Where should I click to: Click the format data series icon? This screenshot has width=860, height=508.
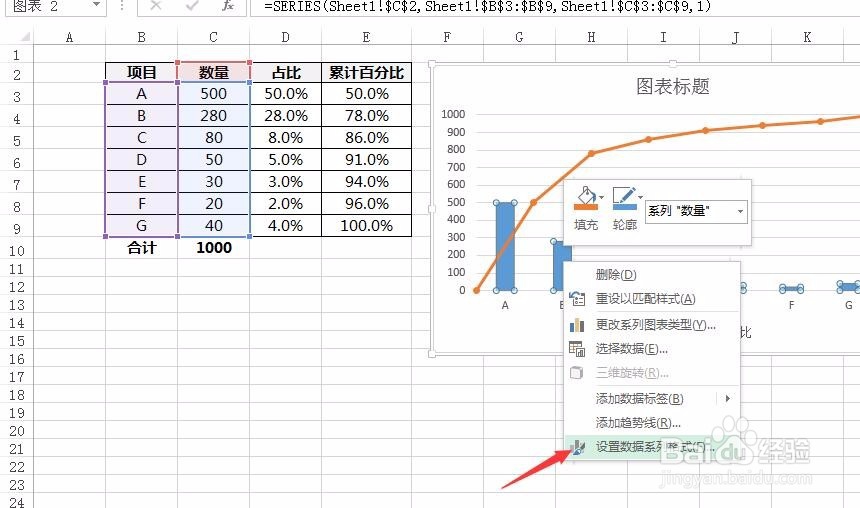click(x=577, y=447)
